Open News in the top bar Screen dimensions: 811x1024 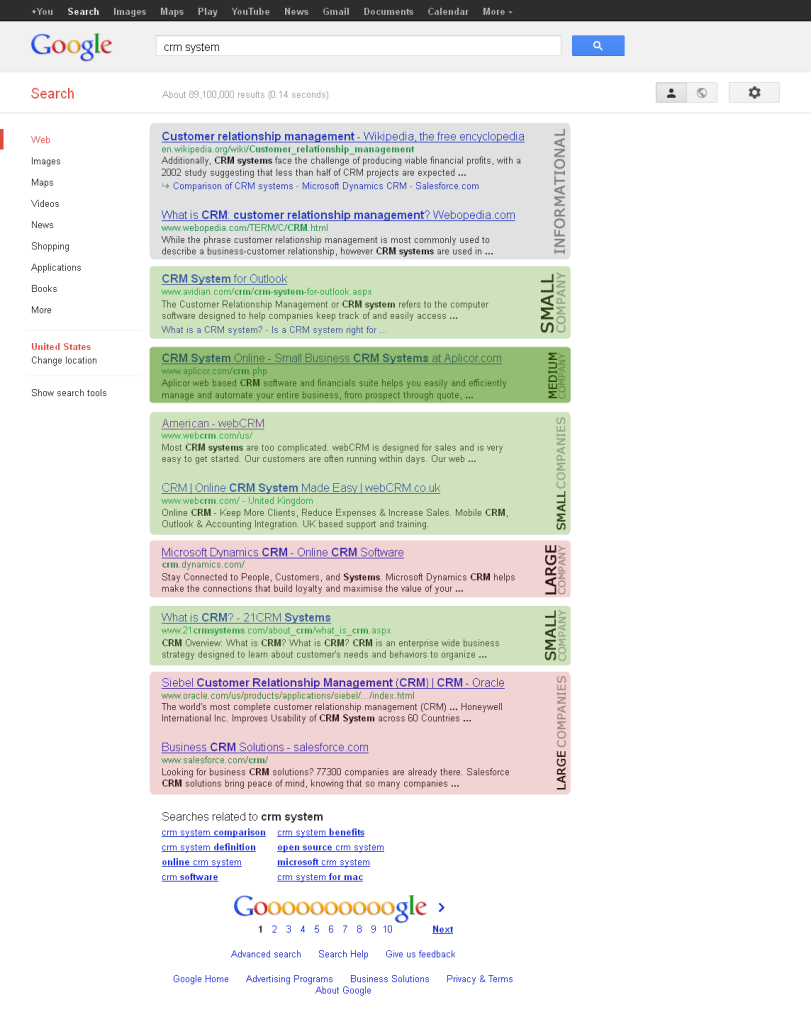(x=296, y=12)
